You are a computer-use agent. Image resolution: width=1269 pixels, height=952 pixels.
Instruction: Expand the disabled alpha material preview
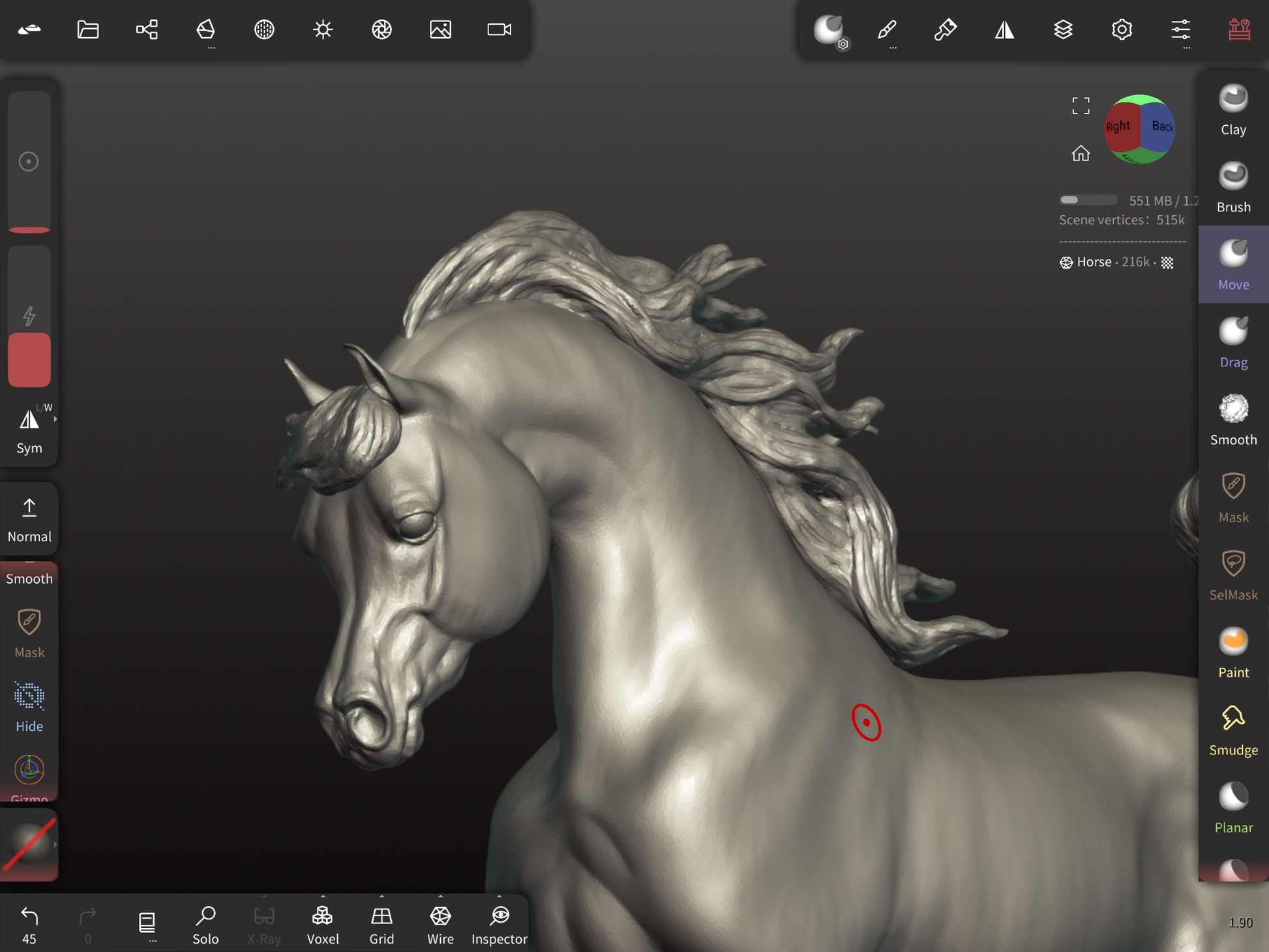point(55,844)
